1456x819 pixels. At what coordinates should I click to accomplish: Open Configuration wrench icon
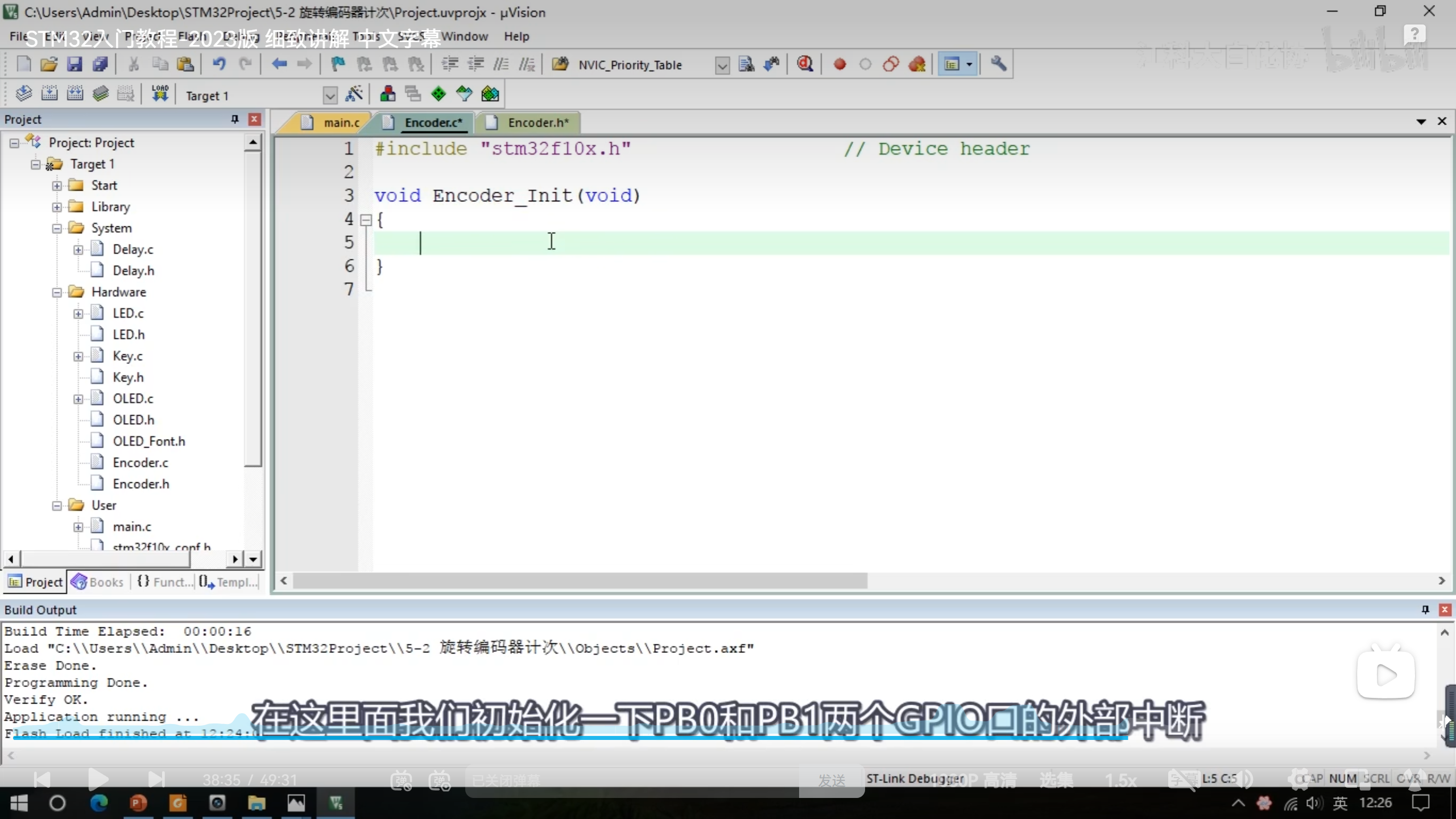click(x=999, y=64)
